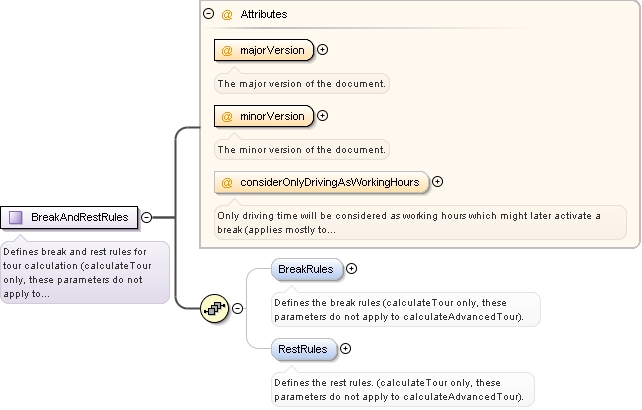Click the sequence compositor icon
The width and height of the screenshot is (642, 410).
(x=215, y=308)
